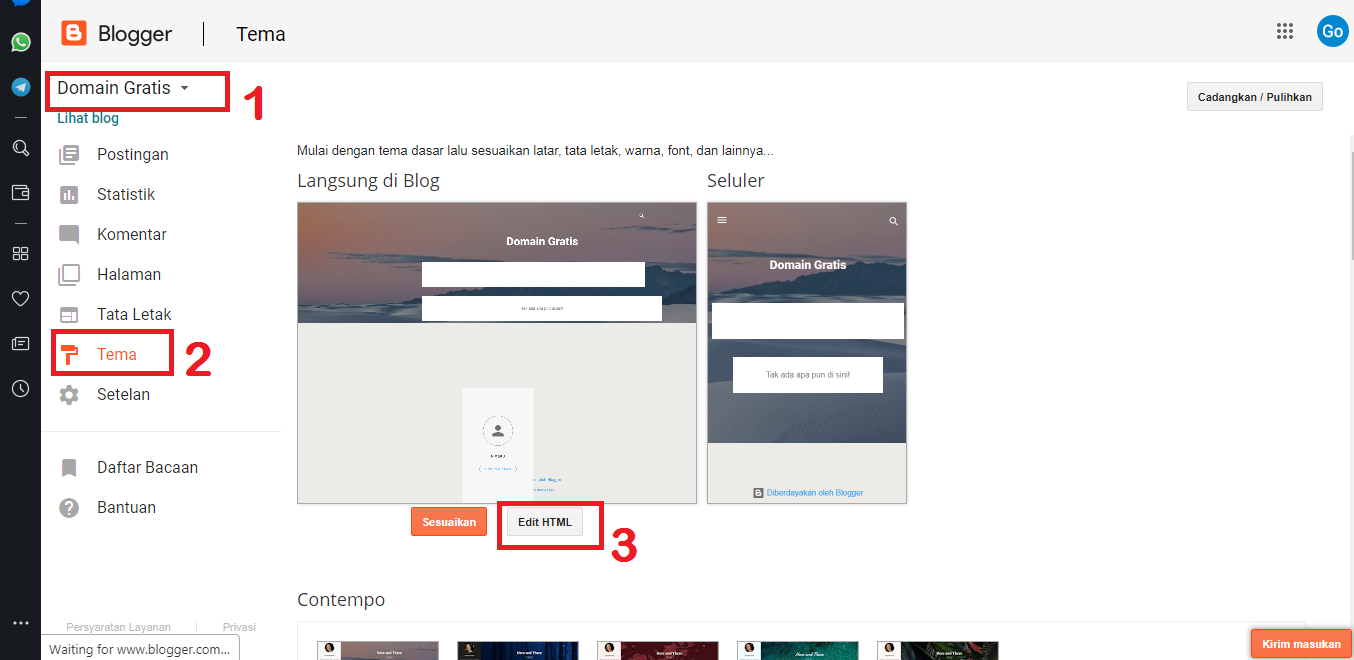Click the Tema page title
The height and width of the screenshot is (660, 1354).
tap(261, 34)
